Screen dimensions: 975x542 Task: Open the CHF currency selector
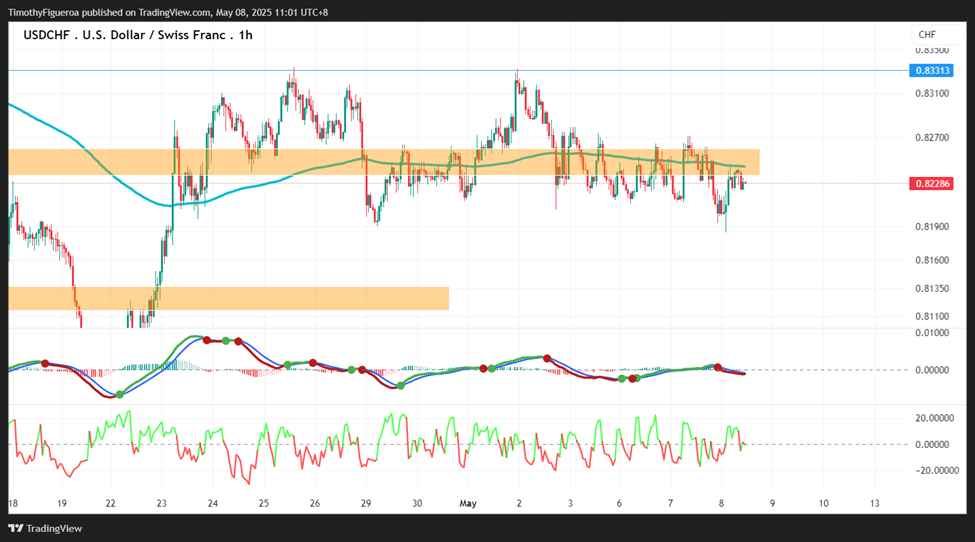point(927,35)
